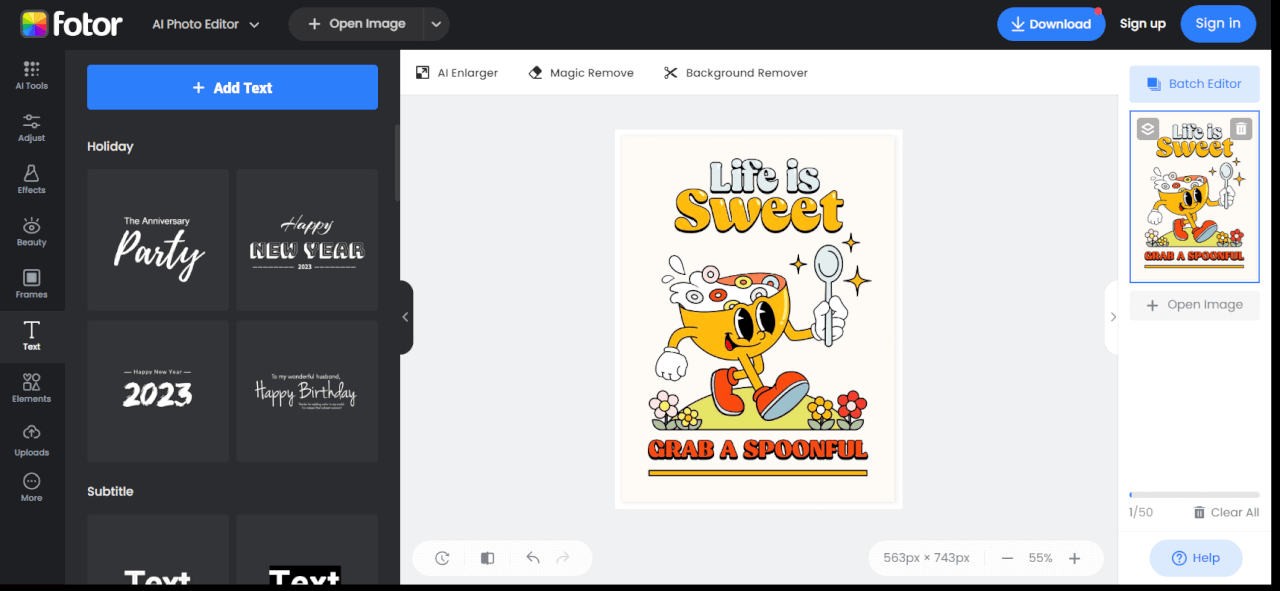Select Magic Remove from the top toolbar
Screen dimensions: 1280x591
coord(580,73)
